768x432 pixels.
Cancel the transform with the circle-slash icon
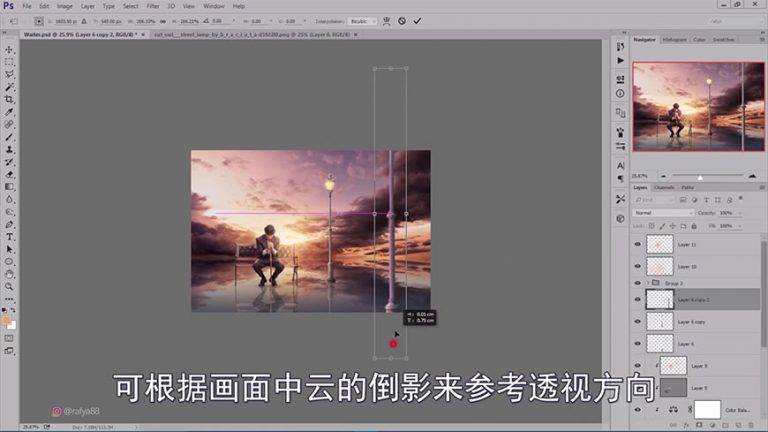[402, 21]
